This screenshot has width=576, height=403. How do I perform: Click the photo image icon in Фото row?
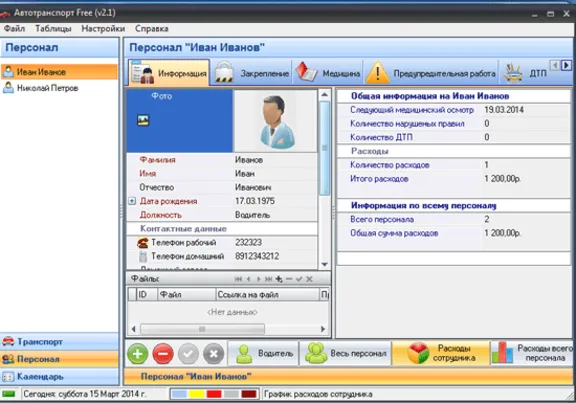pyautogui.click(x=143, y=120)
